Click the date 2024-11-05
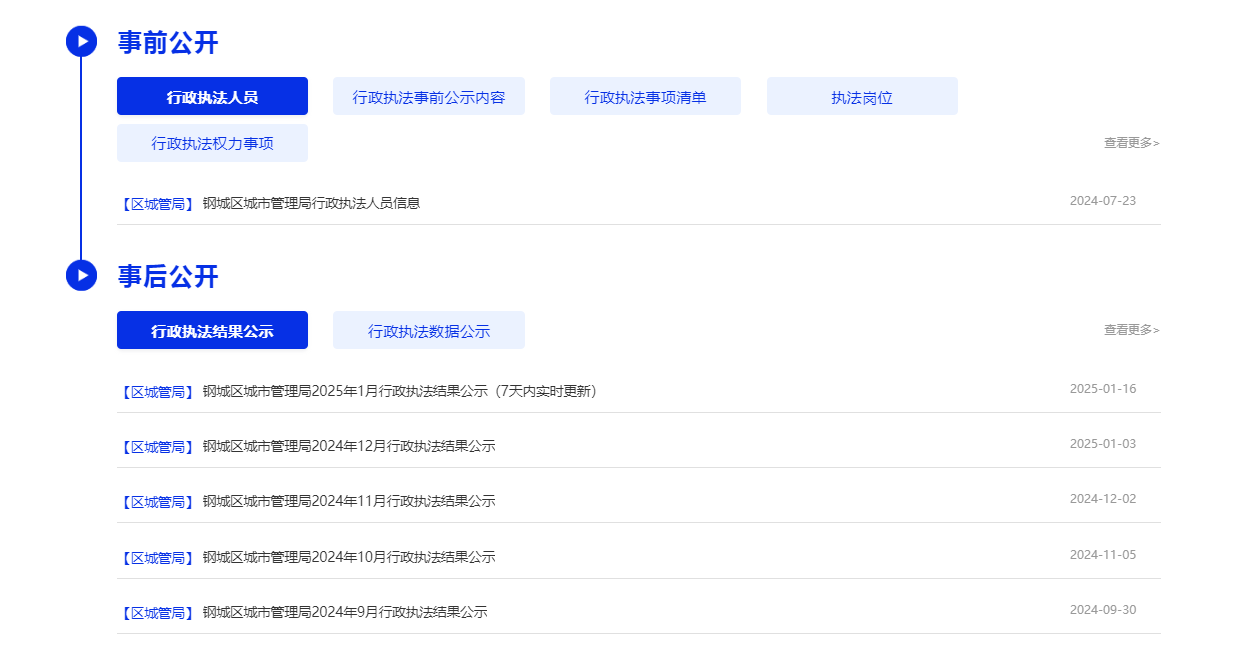1254x655 pixels. pos(1103,555)
